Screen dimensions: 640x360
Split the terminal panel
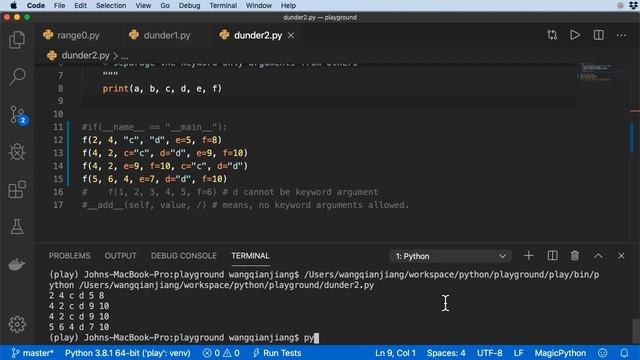click(x=552, y=256)
